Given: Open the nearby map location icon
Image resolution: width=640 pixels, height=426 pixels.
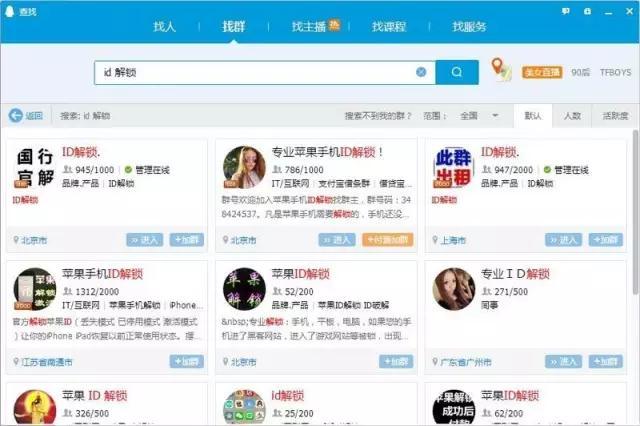Looking at the screenshot, I should (x=501, y=70).
